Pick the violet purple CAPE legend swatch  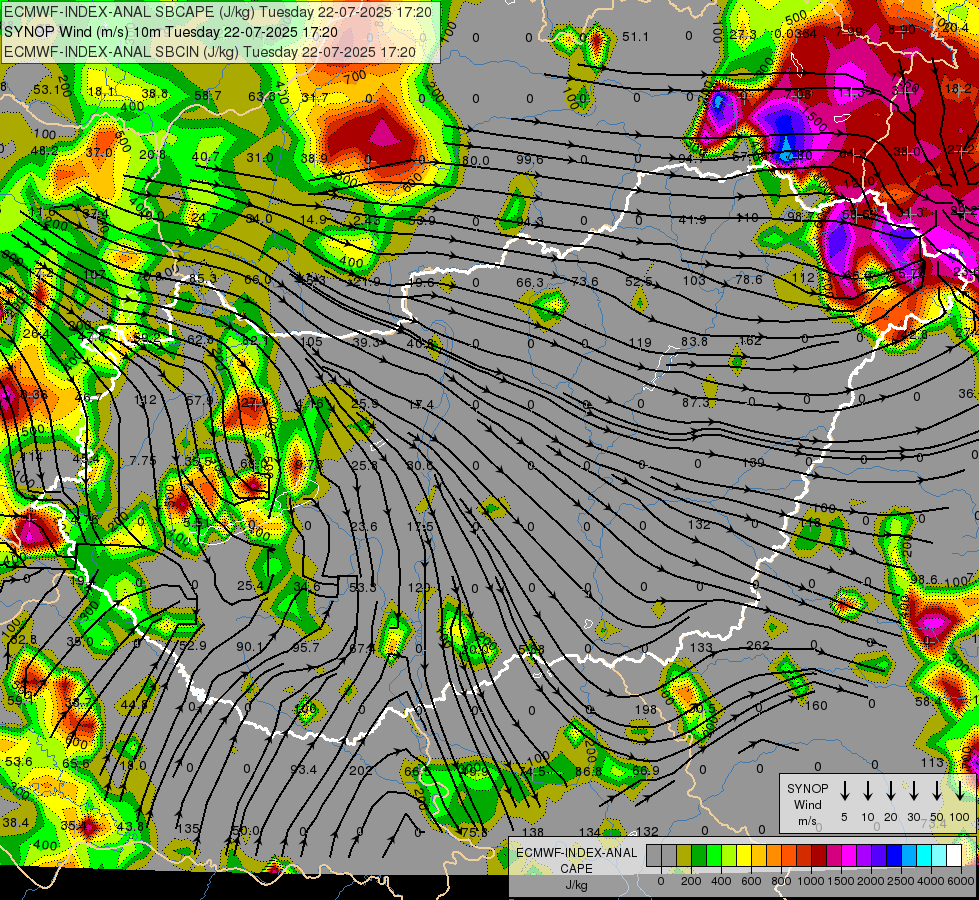pyautogui.click(x=864, y=855)
